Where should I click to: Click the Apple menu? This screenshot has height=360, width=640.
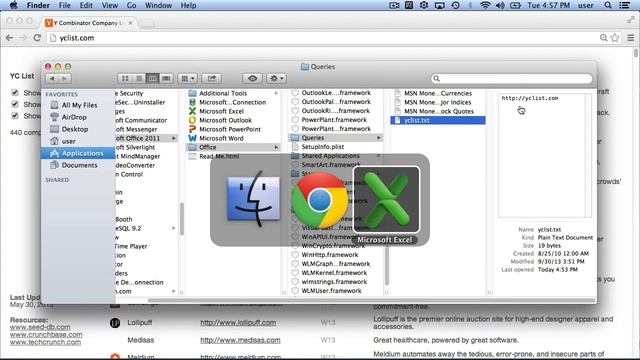point(13,5)
